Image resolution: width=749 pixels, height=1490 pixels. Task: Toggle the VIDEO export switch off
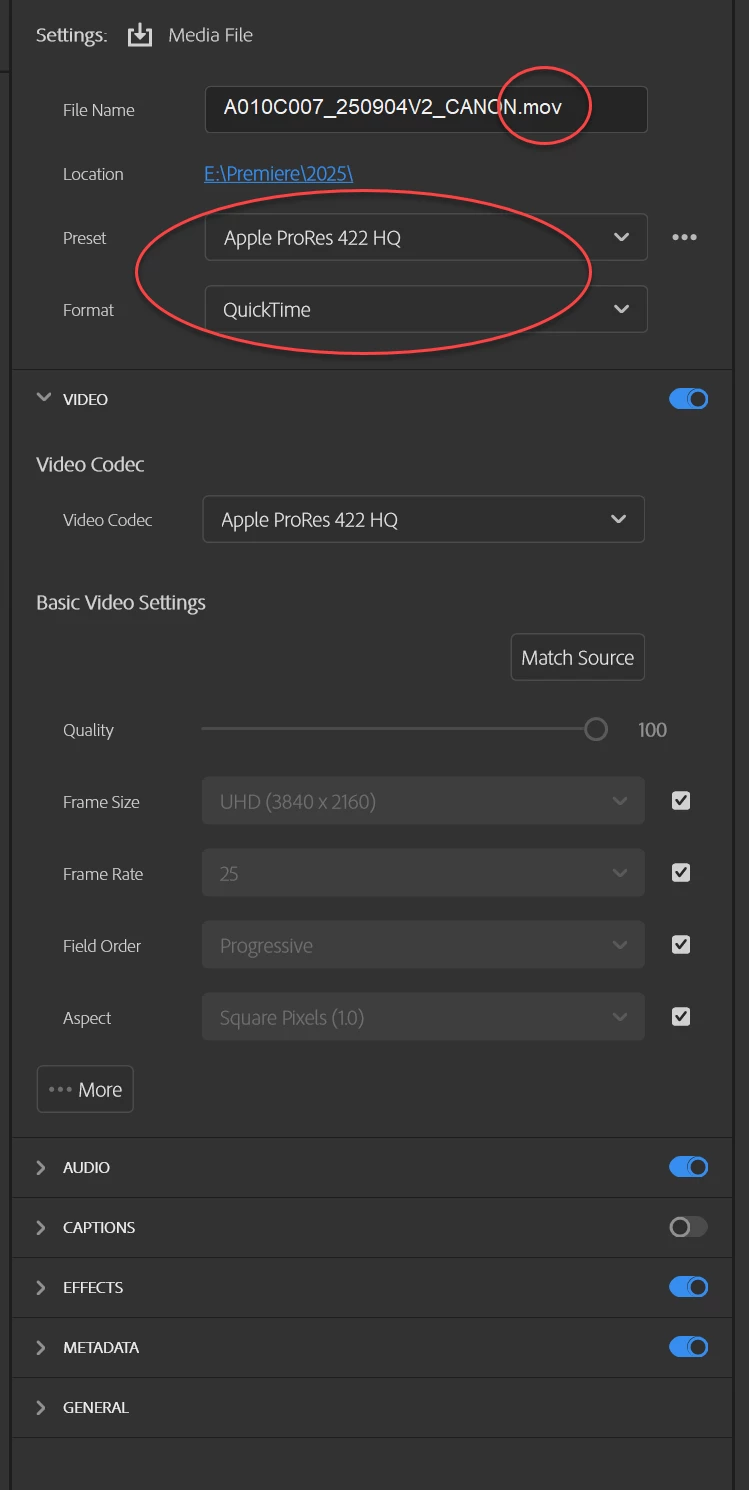(x=688, y=399)
